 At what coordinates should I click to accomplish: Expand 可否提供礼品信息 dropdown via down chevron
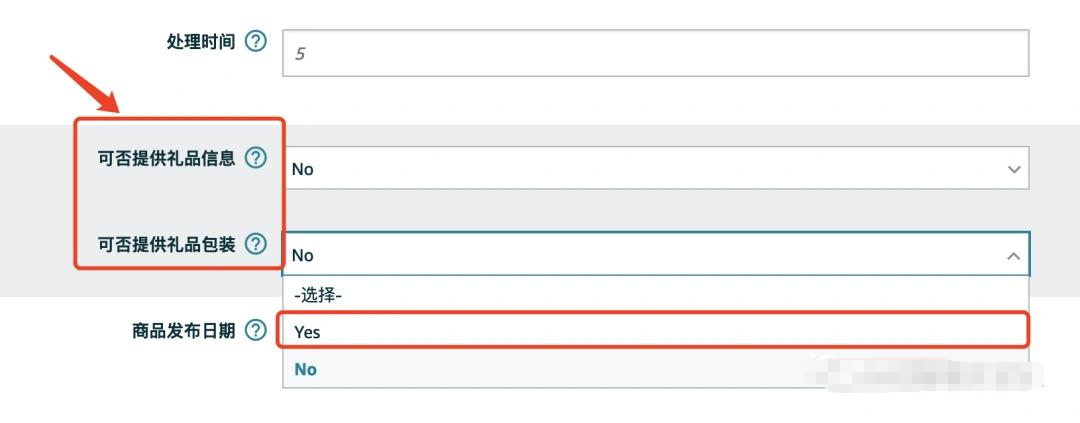1013,169
